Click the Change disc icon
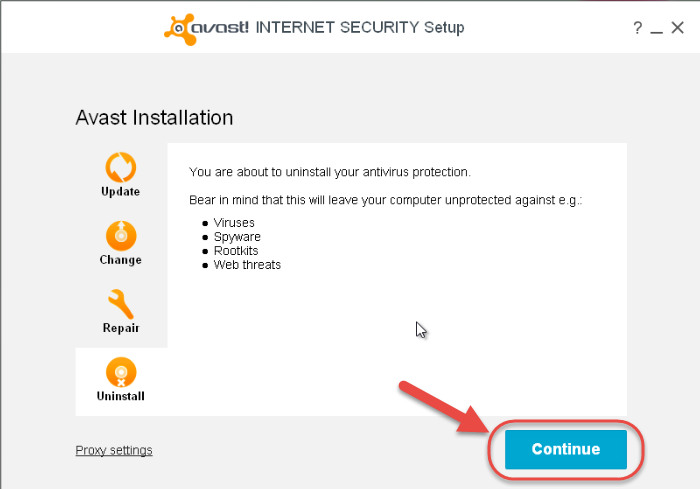This screenshot has height=489, width=700. click(x=121, y=236)
